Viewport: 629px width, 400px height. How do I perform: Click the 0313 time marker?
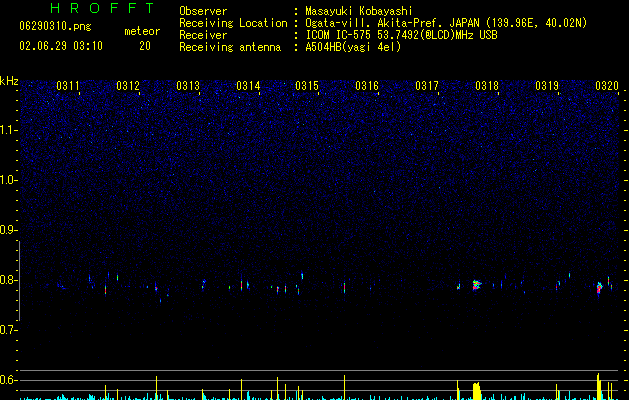188,86
